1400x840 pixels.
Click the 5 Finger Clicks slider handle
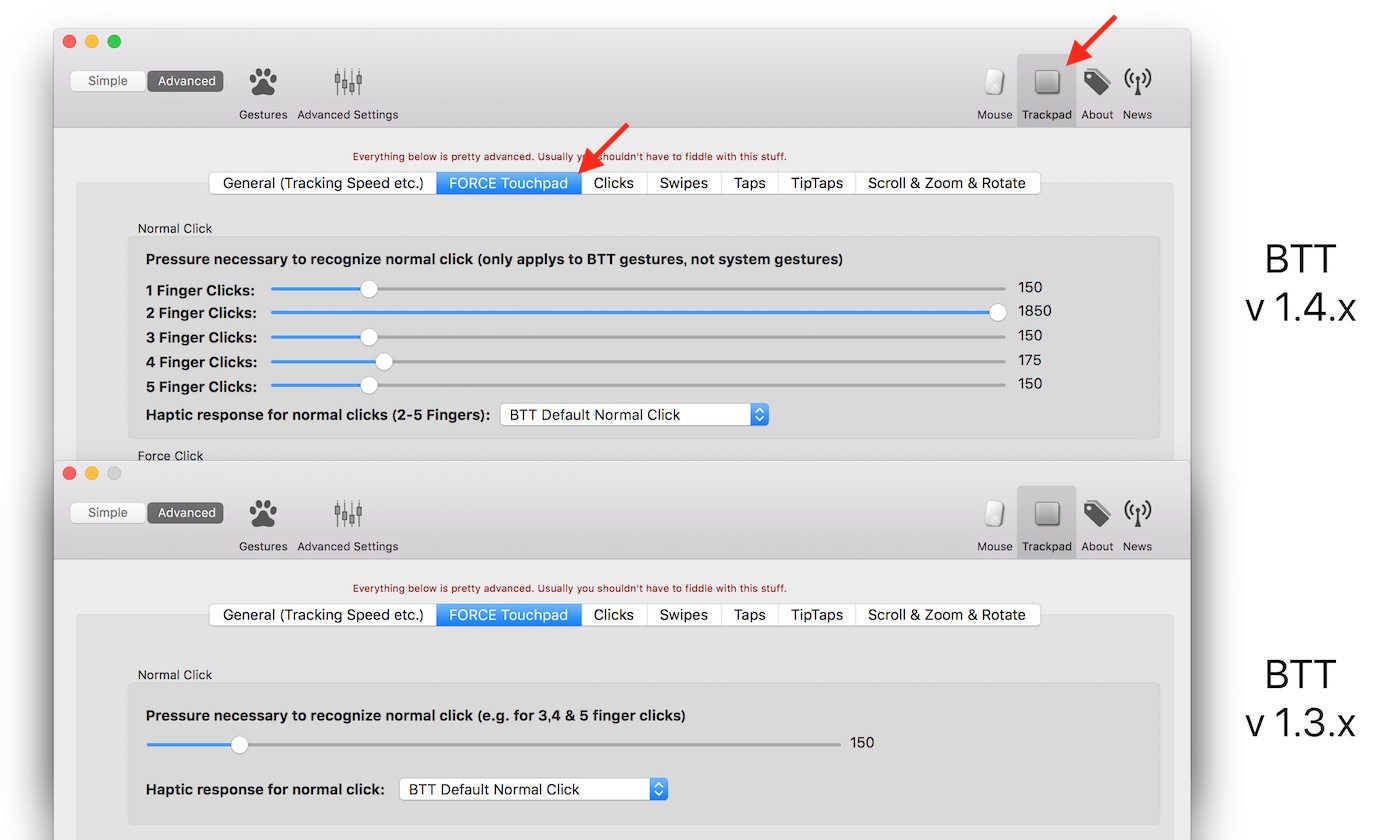click(x=369, y=386)
